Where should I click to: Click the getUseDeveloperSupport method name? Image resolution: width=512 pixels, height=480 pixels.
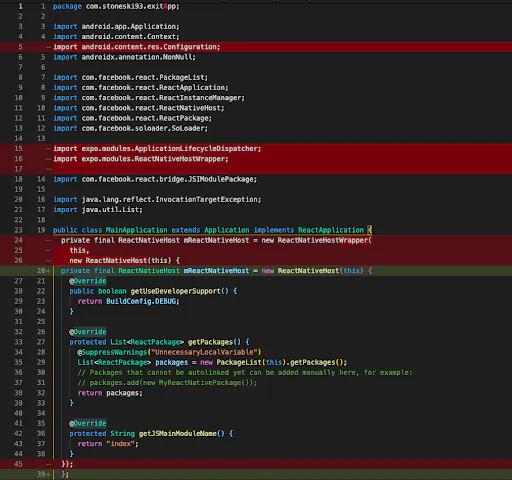pos(175,291)
